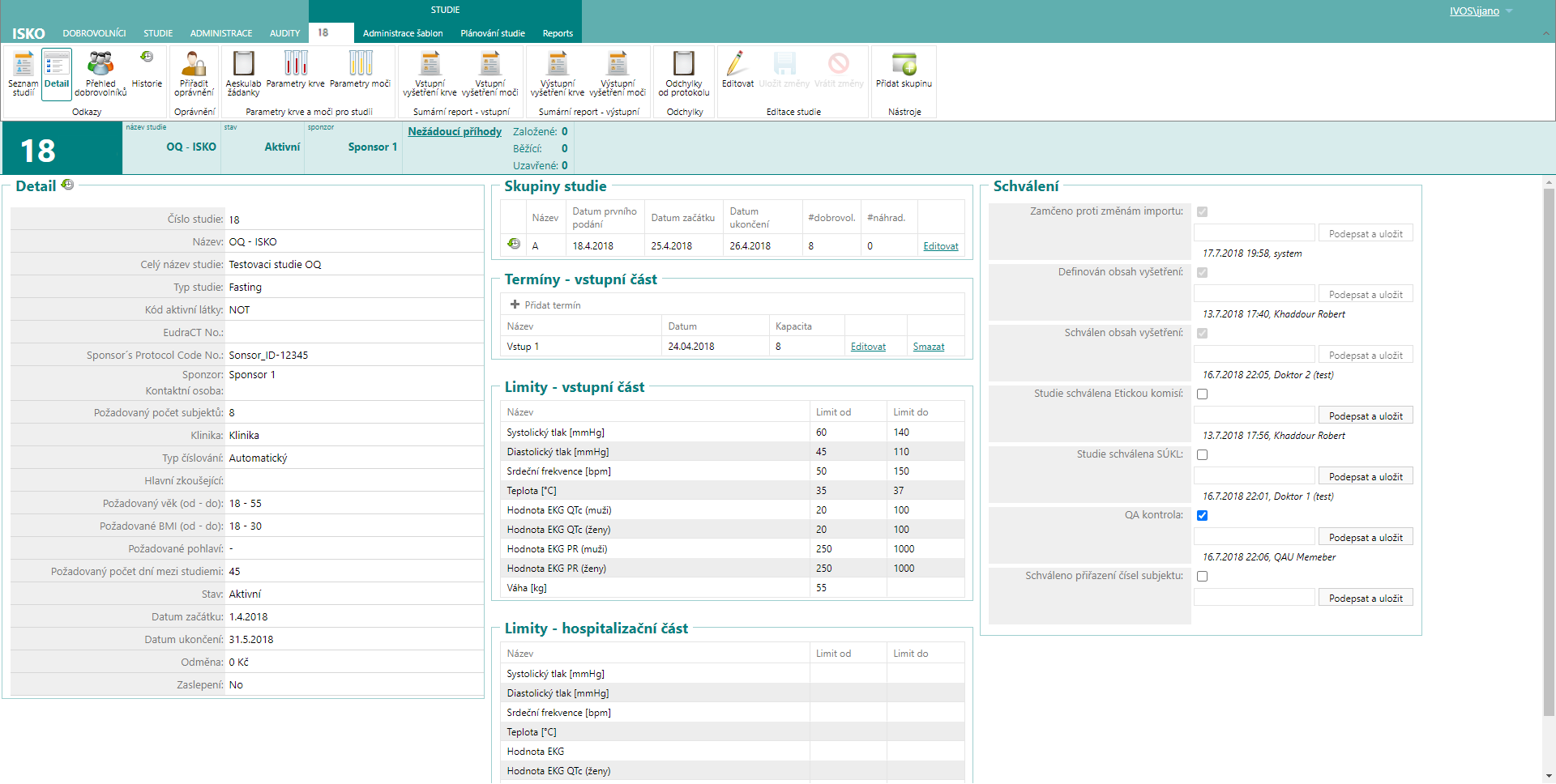Click Podepsat a uložit for QA kontrola
The image size is (1556, 784).
(x=1366, y=537)
